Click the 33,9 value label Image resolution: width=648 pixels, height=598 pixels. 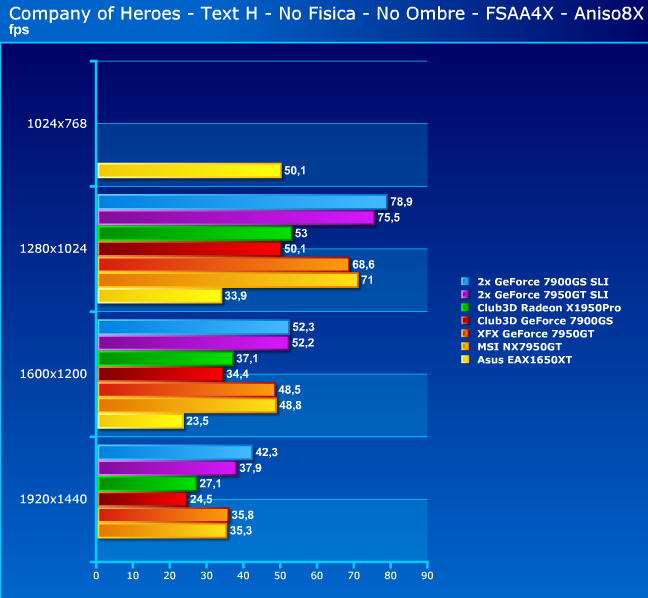(x=236, y=296)
